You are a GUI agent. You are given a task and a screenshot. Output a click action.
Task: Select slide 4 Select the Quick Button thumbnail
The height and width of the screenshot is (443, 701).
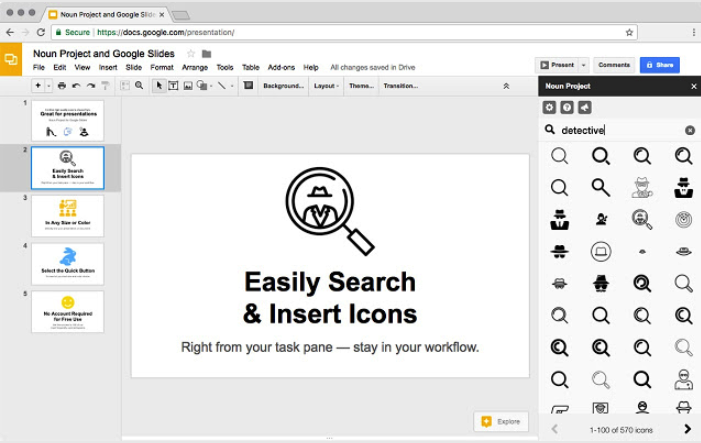68,264
